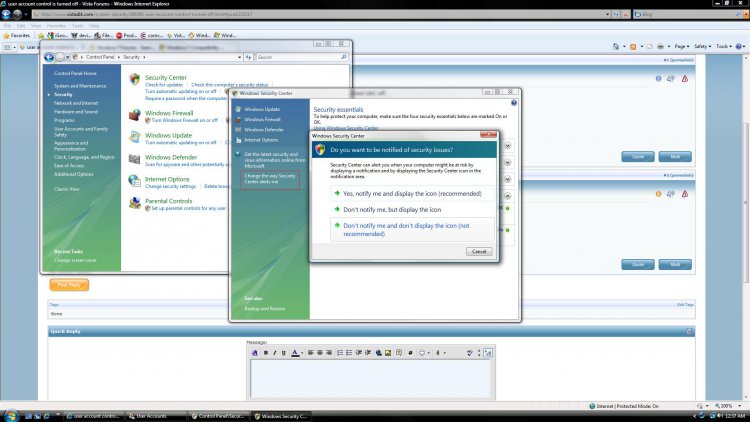Click 'Check for updates' under Security Center
This screenshot has width=750, height=422.
pos(164,85)
